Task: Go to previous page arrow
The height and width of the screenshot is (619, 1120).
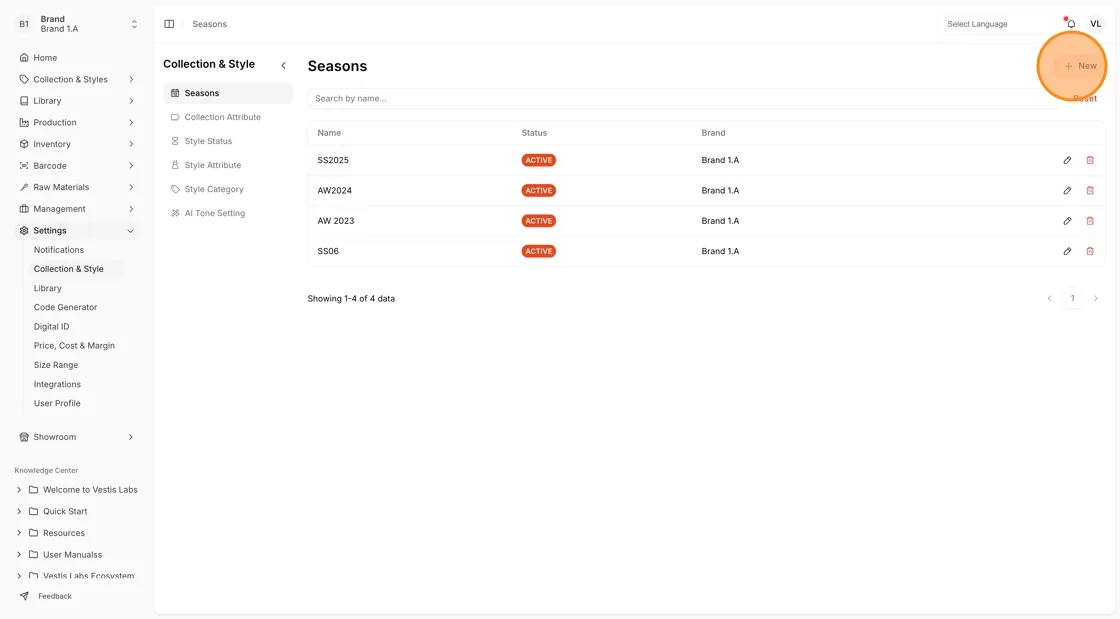Action: (x=1049, y=298)
